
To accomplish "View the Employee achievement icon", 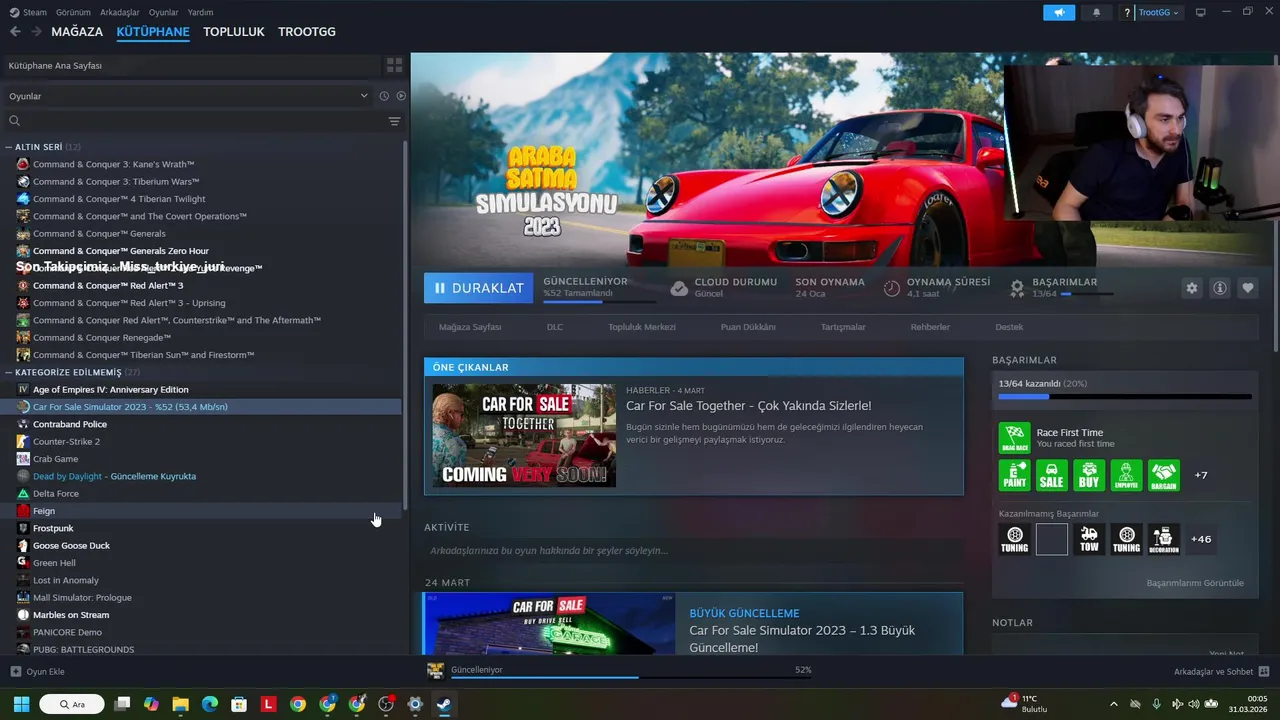I will point(1126,475).
